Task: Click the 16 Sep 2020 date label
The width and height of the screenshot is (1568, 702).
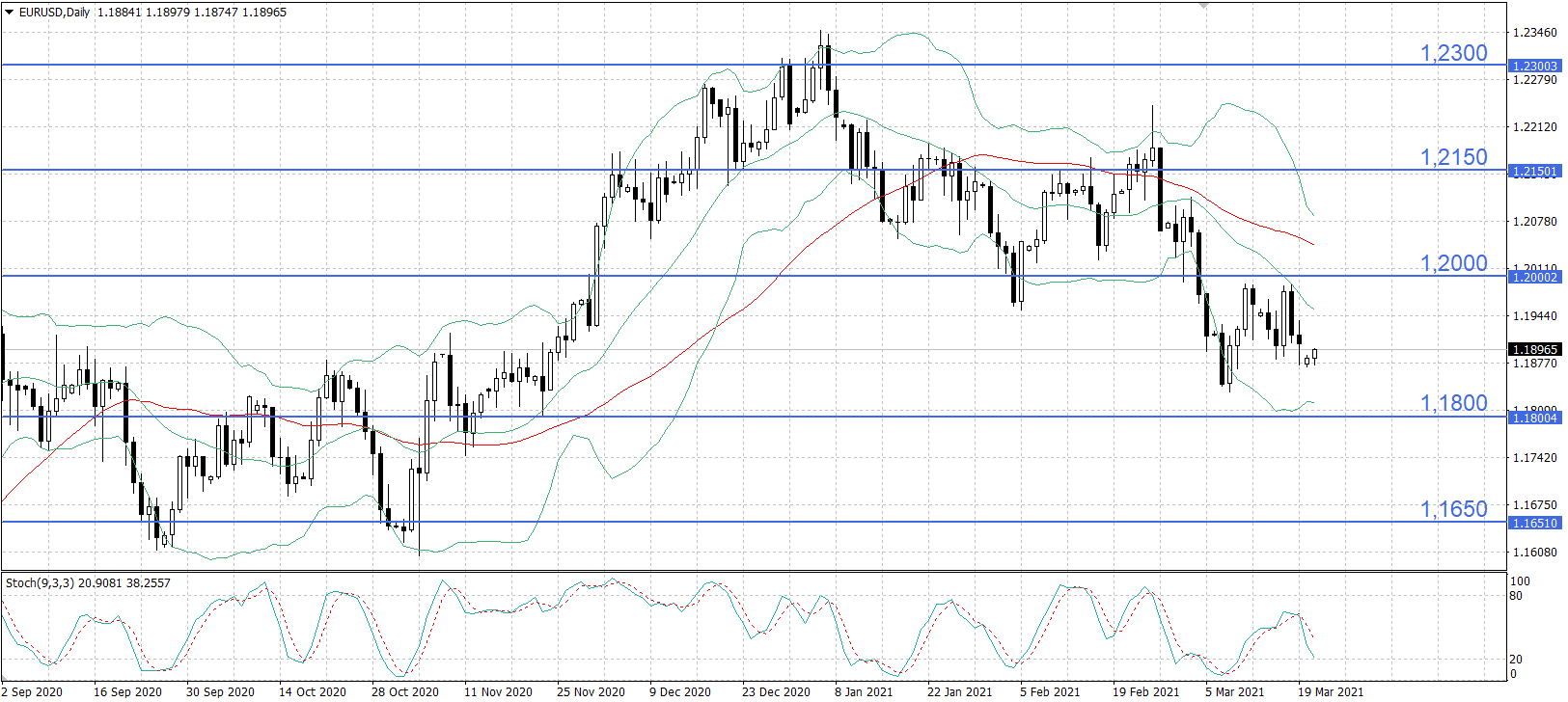Action: [127, 692]
